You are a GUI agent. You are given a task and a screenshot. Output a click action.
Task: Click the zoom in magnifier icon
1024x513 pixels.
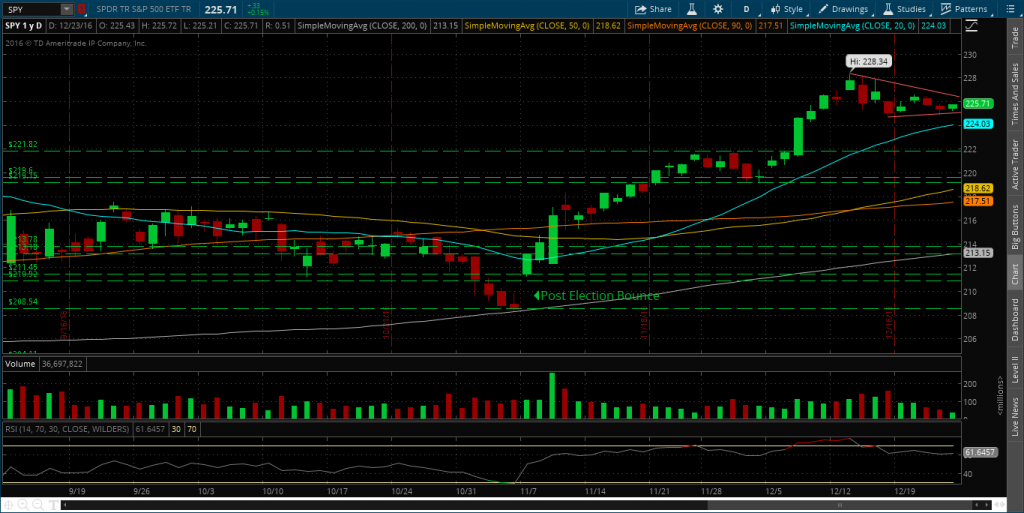click(x=23, y=505)
